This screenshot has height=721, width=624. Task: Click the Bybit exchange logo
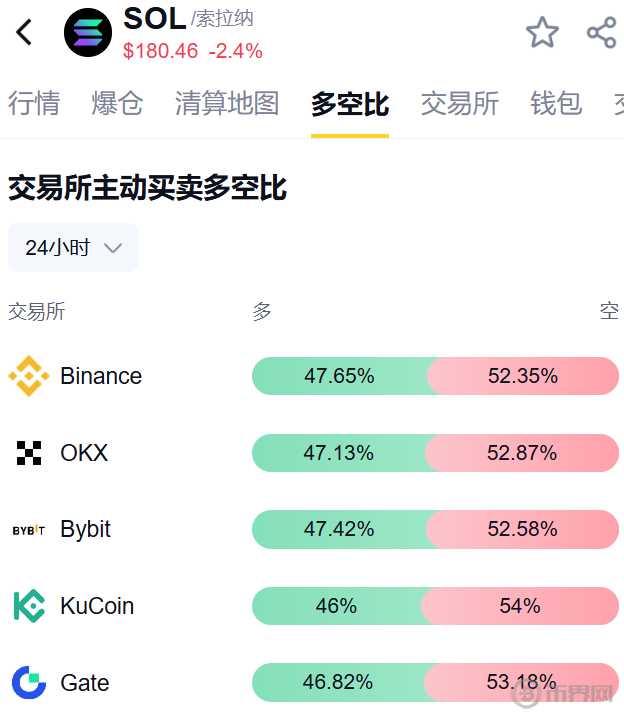tap(29, 530)
